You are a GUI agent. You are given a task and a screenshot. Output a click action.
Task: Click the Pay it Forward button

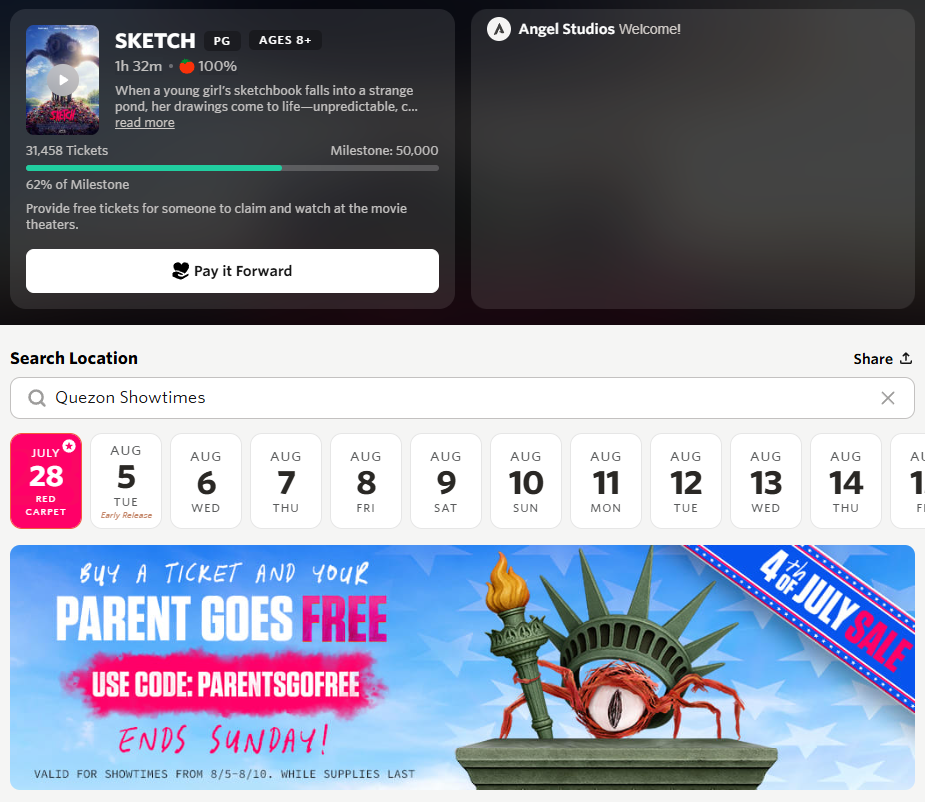click(x=232, y=271)
